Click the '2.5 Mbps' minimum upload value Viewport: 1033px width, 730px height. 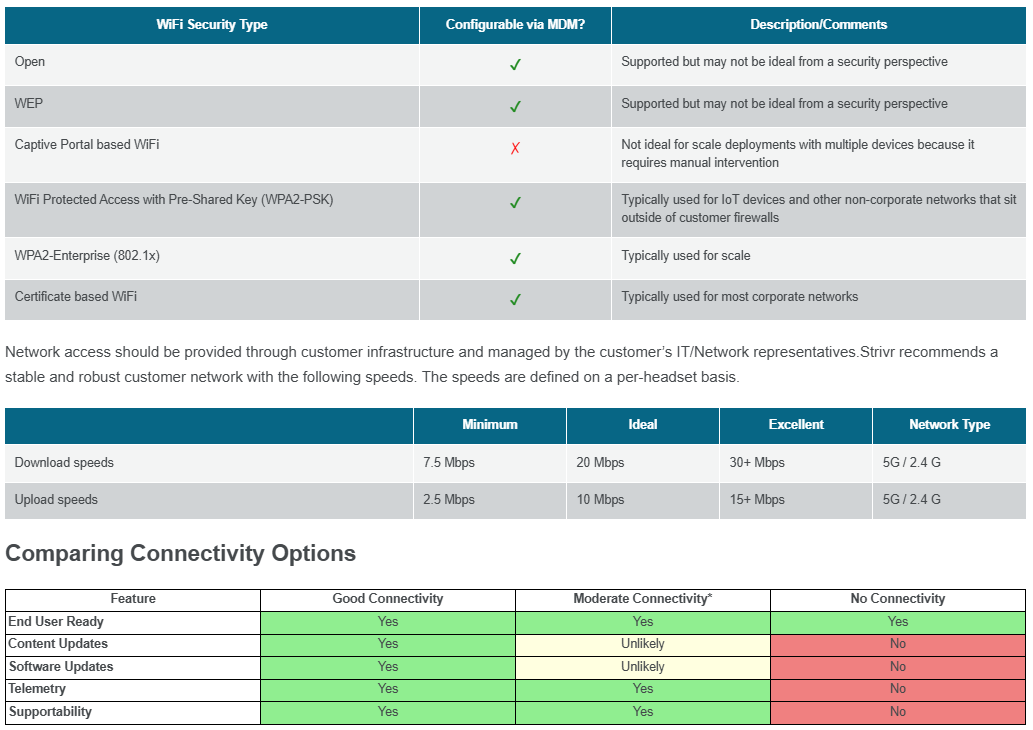click(x=449, y=499)
